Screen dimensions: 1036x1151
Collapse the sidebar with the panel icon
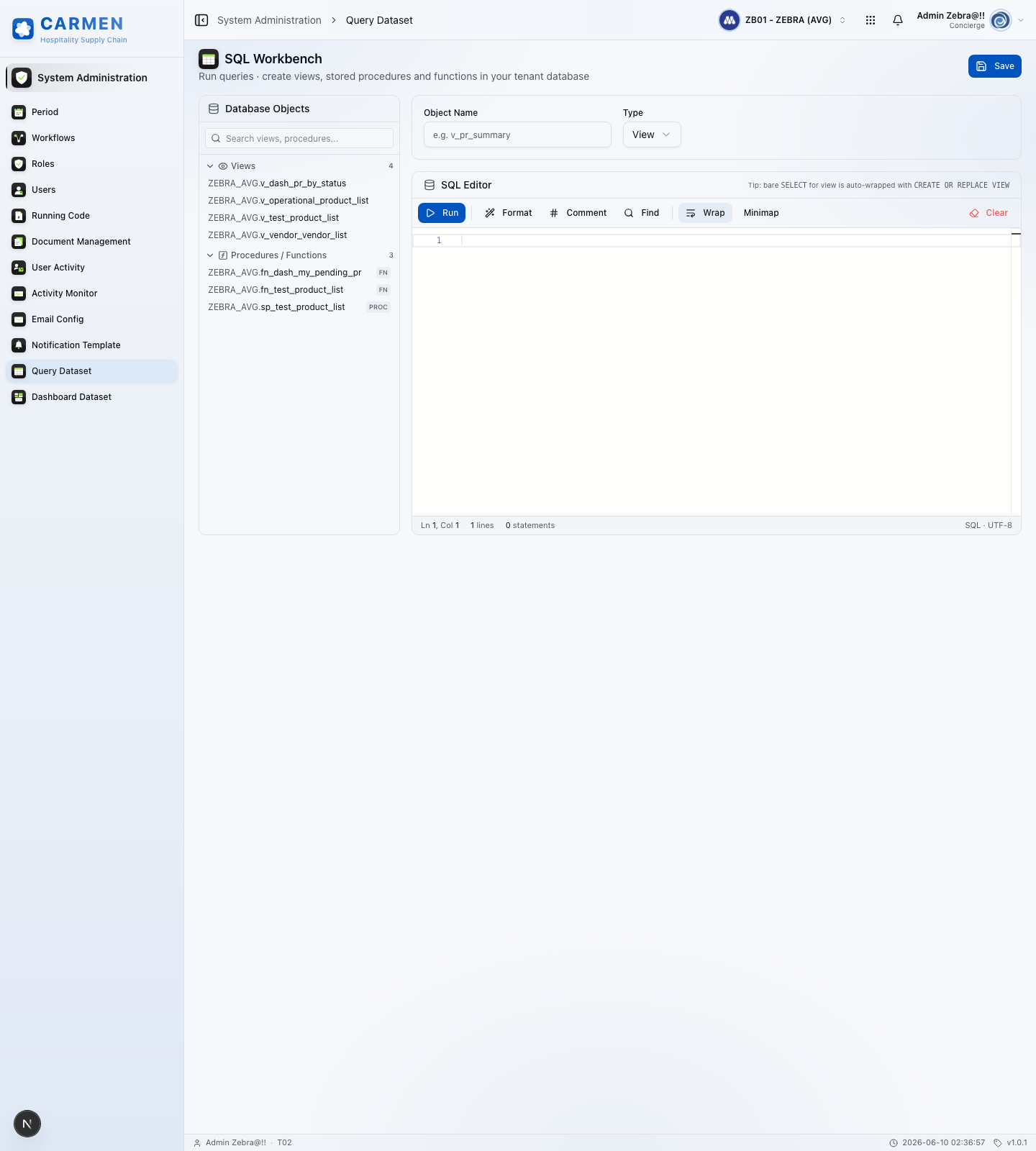[201, 20]
